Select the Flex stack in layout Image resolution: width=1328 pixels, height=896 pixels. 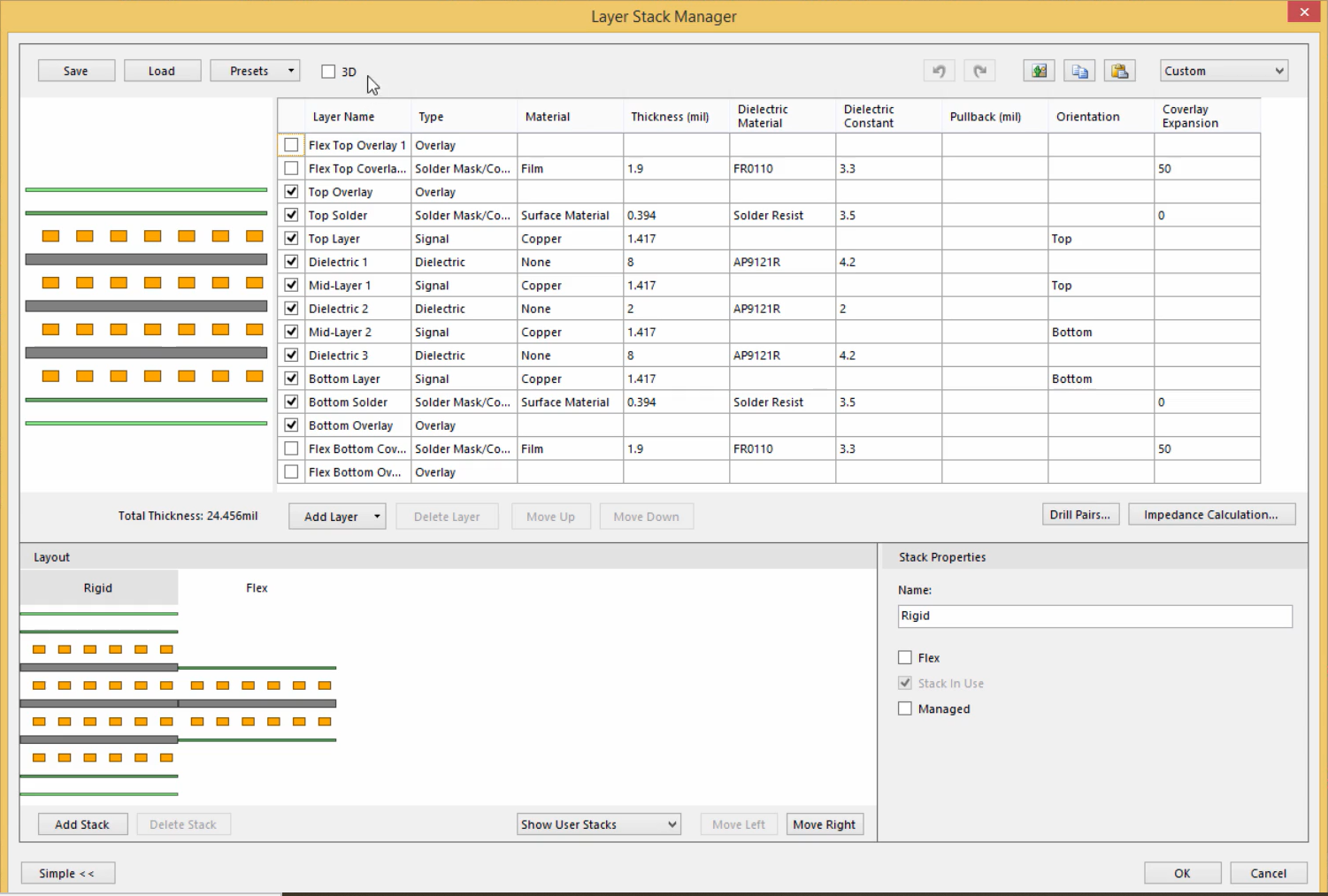pyautogui.click(x=257, y=587)
